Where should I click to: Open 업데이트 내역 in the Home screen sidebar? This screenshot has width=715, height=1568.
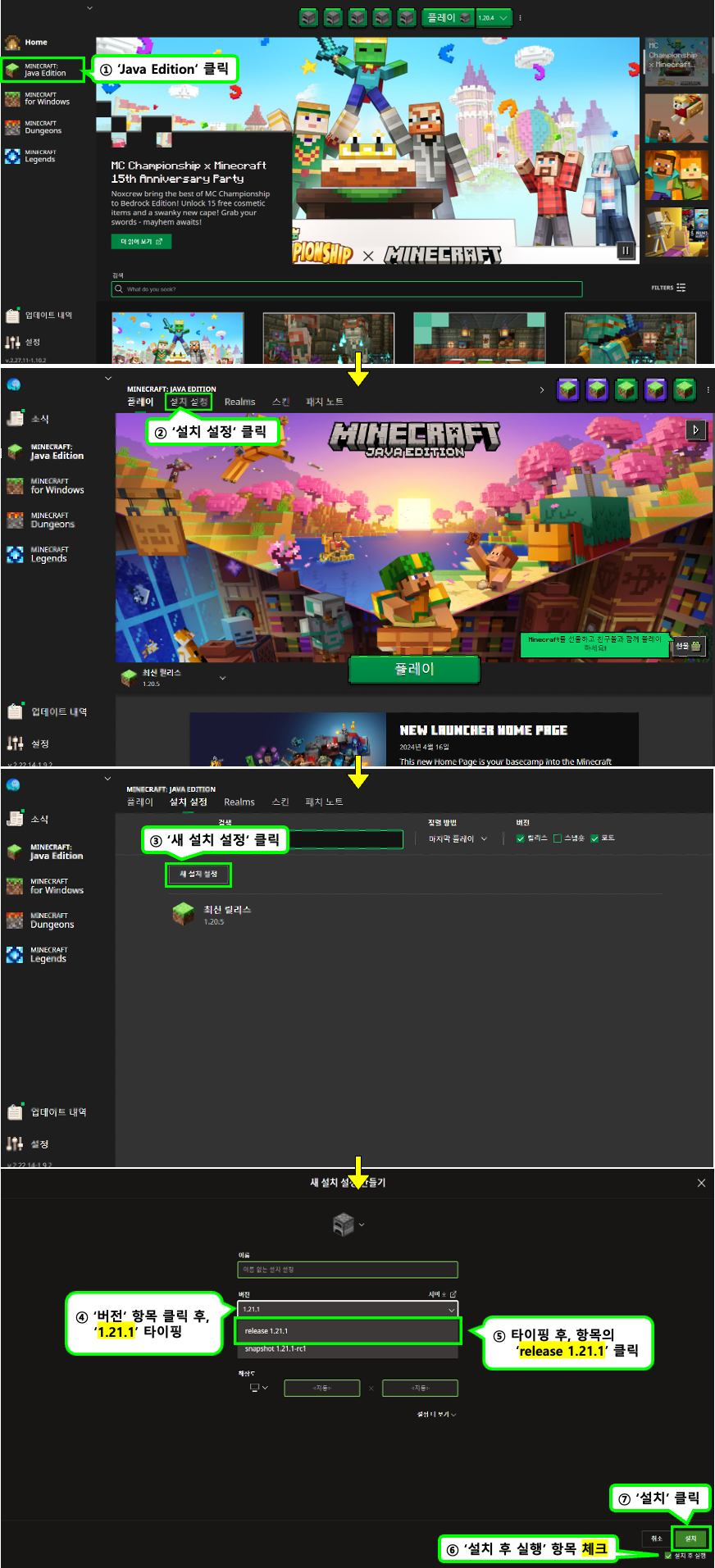[39, 316]
